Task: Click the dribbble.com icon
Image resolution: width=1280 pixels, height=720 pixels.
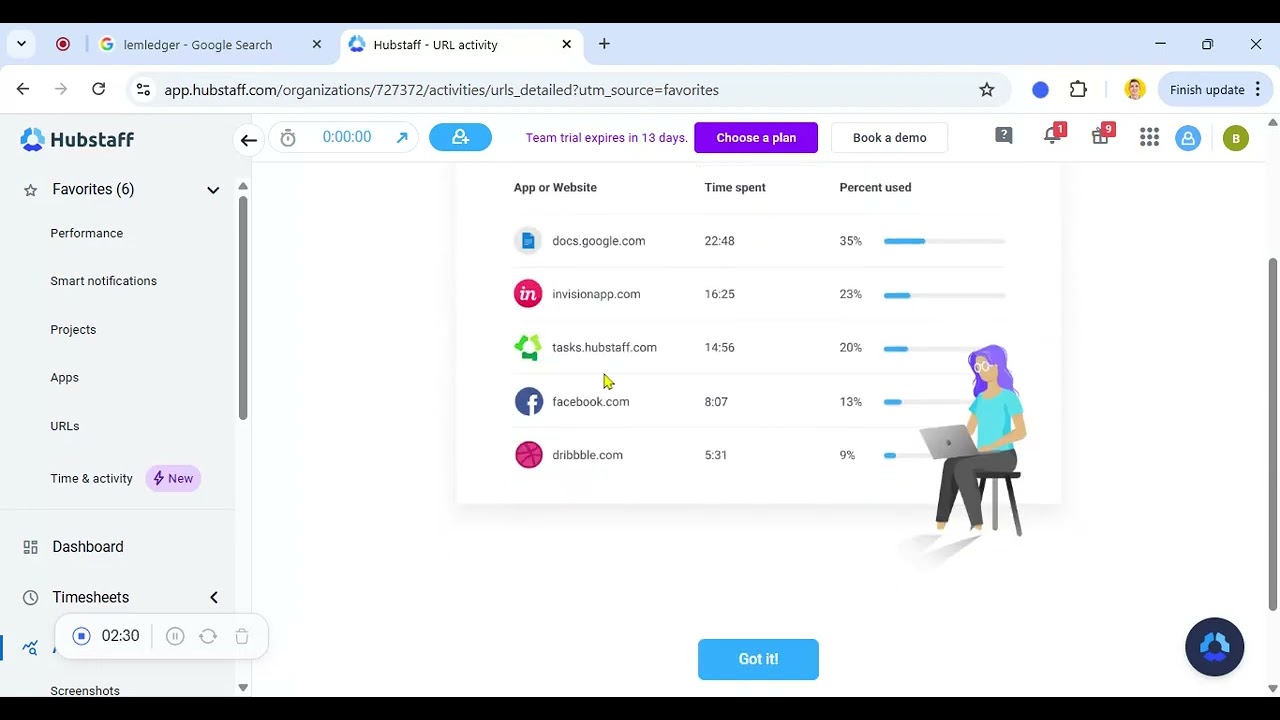Action: point(528,455)
